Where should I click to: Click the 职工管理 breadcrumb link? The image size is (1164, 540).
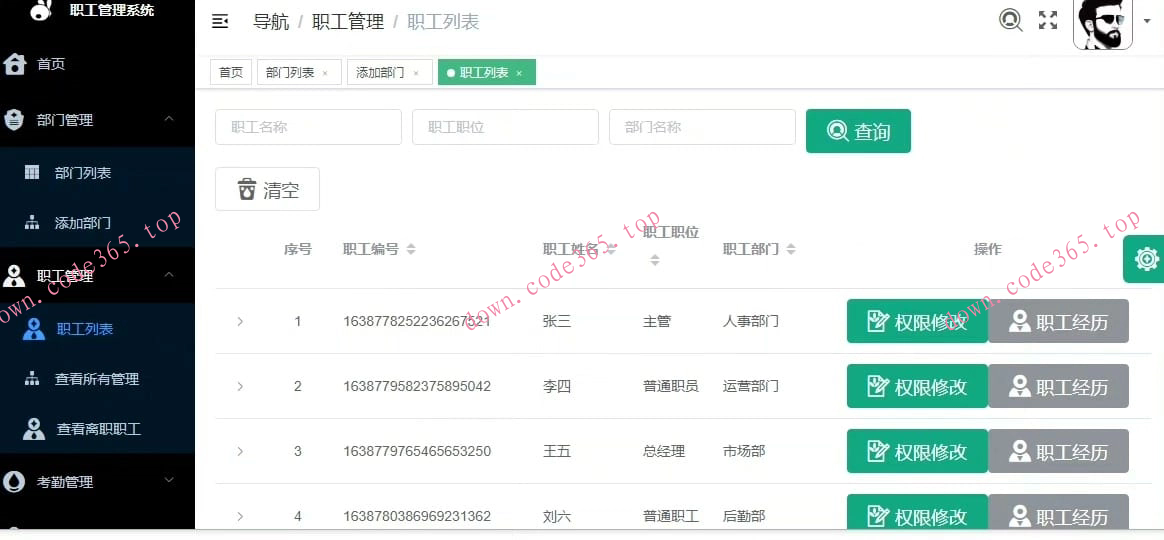348,22
